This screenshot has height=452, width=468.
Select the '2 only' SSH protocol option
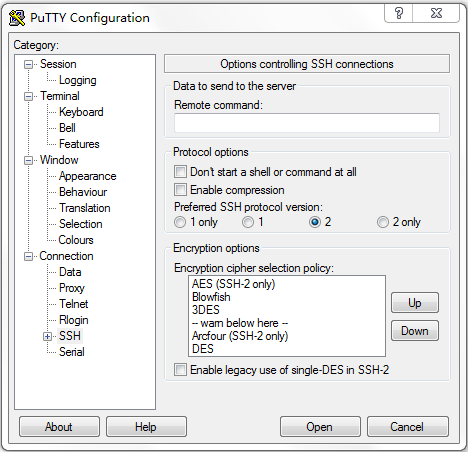(383, 222)
